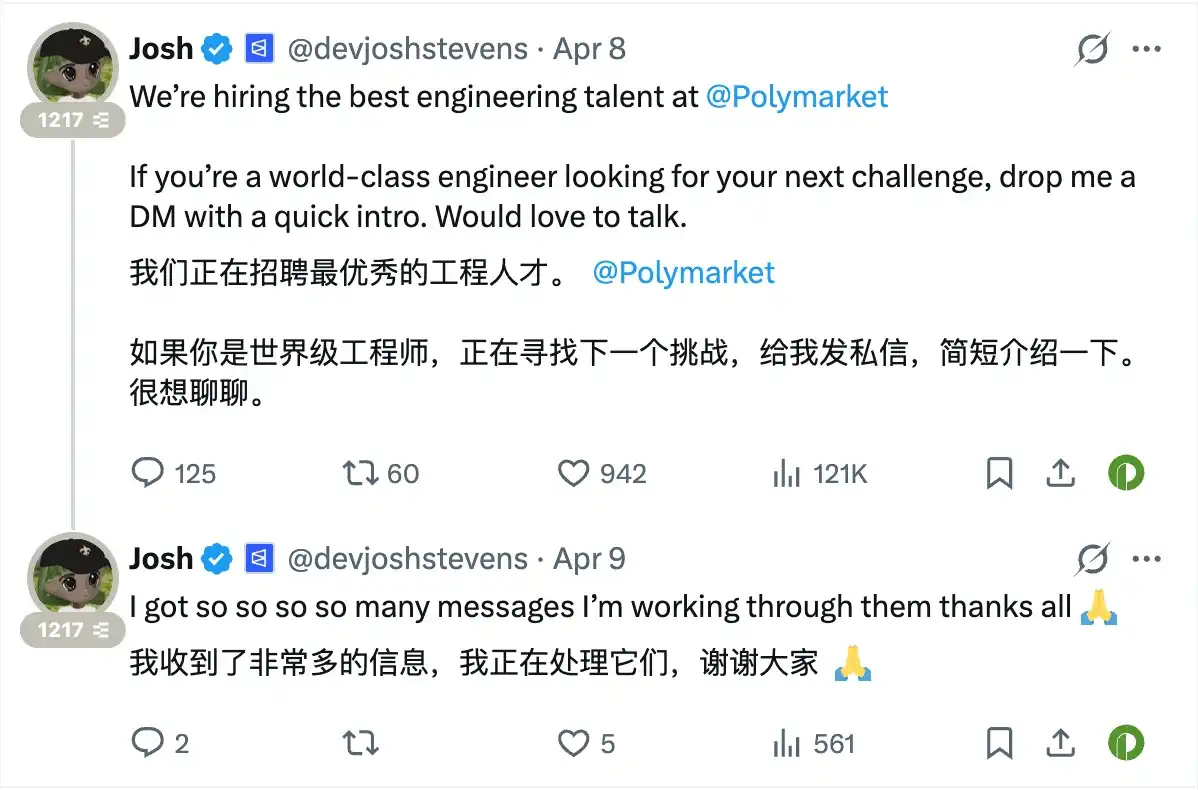Bookmark the April 9 follow-up tweet

pos(999,743)
